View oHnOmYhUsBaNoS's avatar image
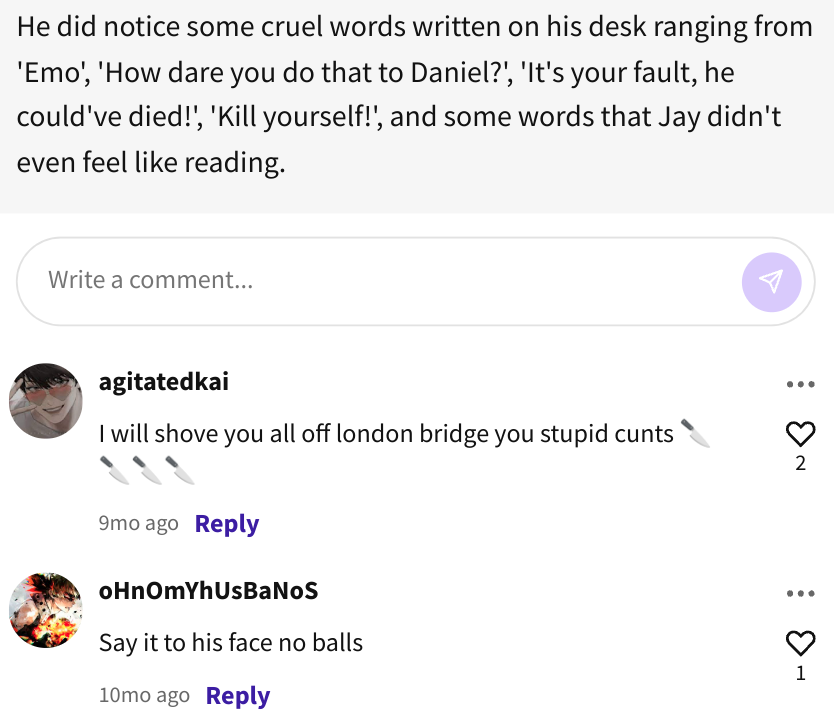 (46, 610)
